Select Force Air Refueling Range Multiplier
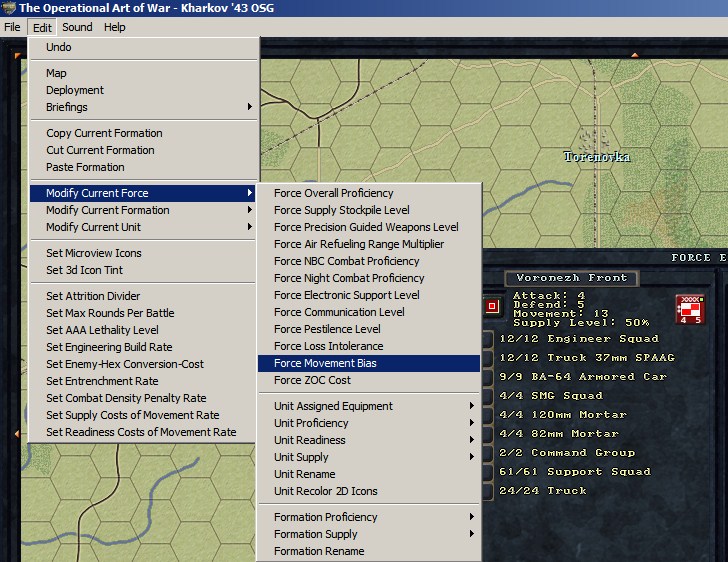The width and height of the screenshot is (728, 562). (369, 244)
